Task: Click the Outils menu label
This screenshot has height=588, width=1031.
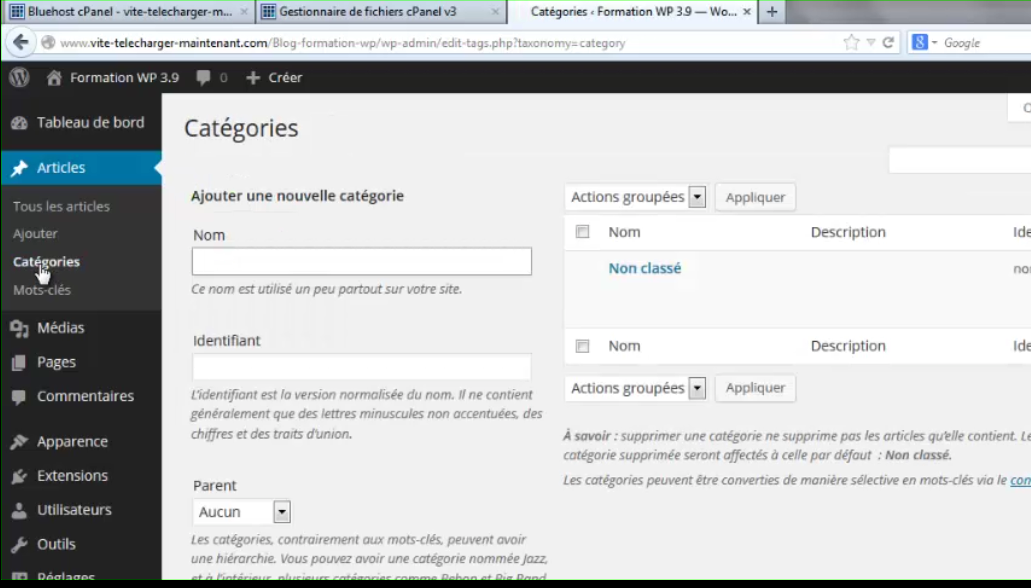Action: pos(57,544)
